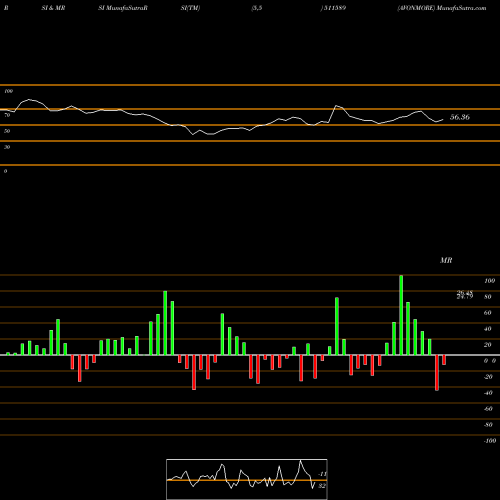Image resolution: width=500 pixels, height=500 pixels.
Task: Click the -20 label on MR axis
Action: [x=488, y=377]
